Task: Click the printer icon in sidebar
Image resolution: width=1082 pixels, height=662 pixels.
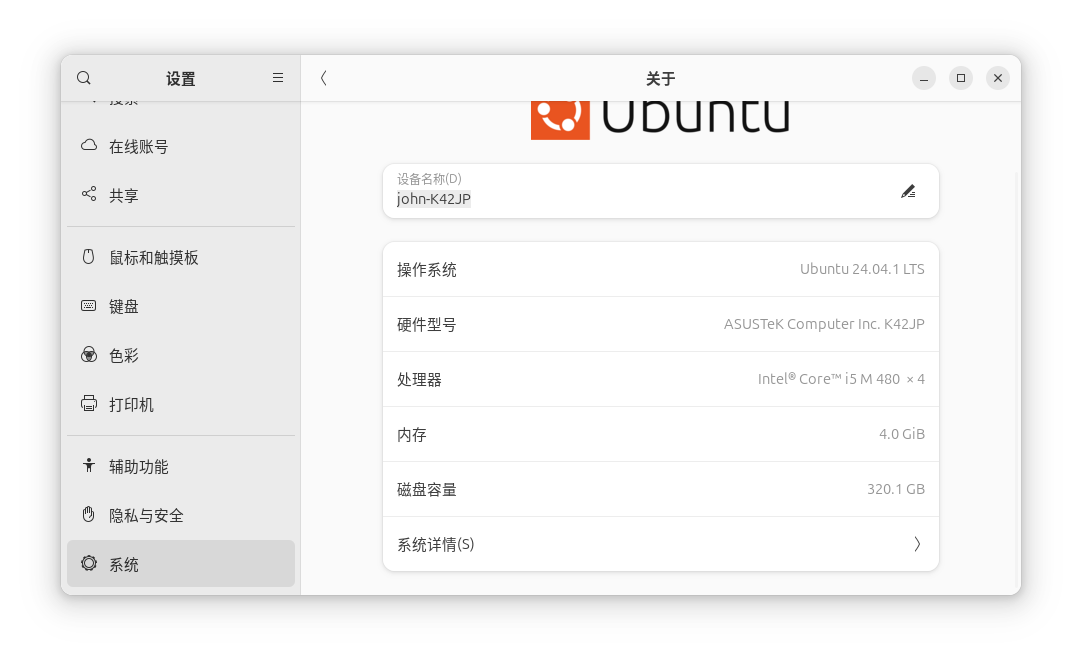Action: point(88,403)
